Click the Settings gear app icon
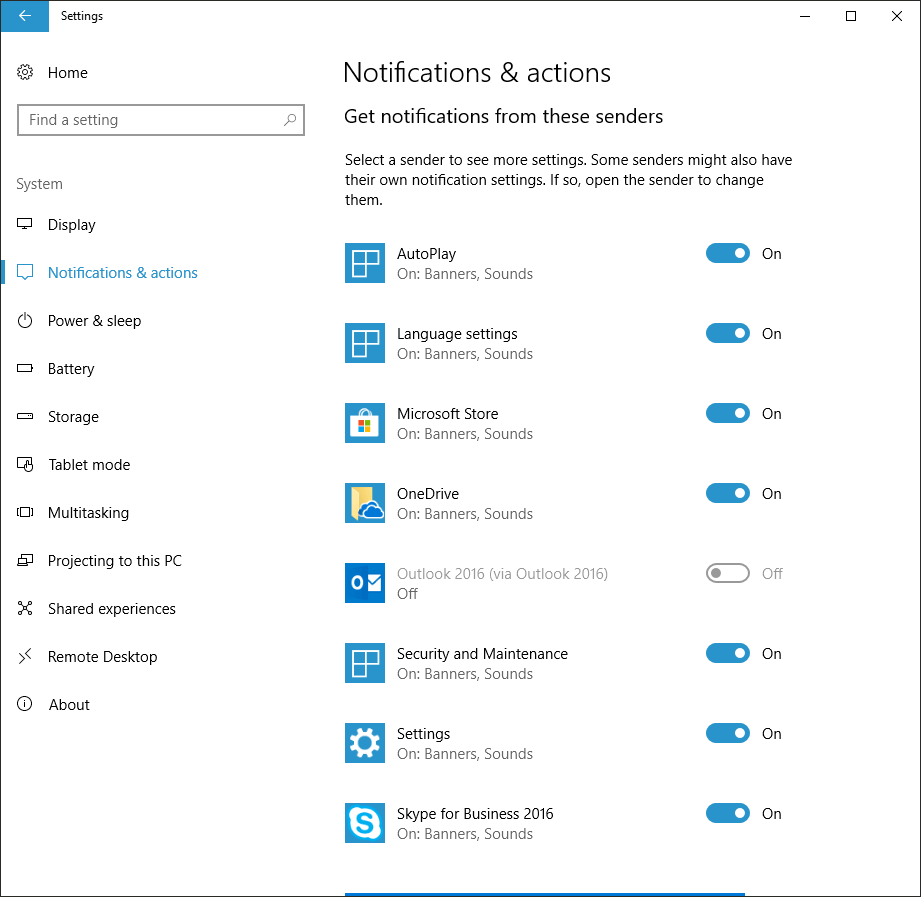The image size is (921, 897). coord(365,743)
